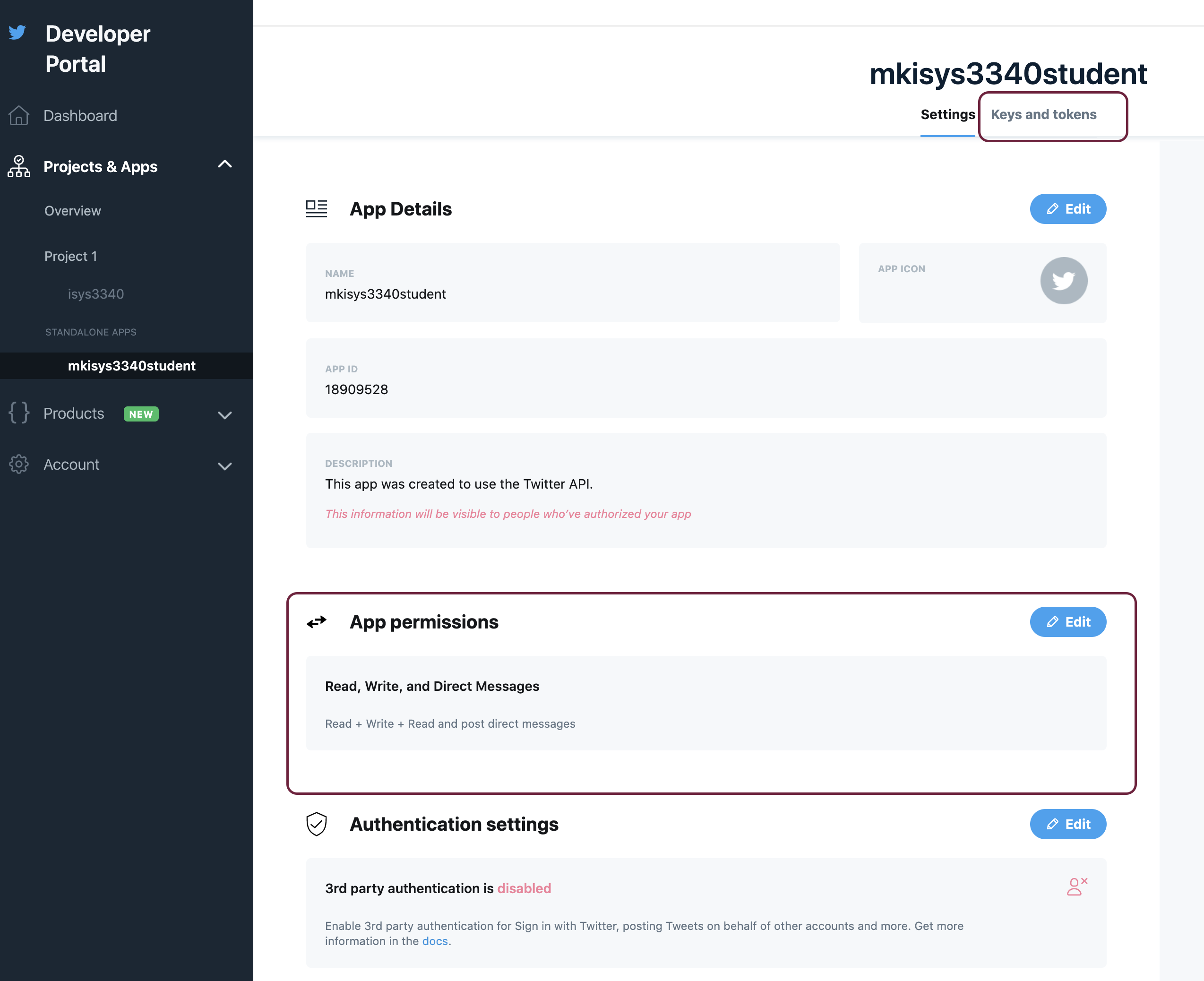The height and width of the screenshot is (981, 1204).
Task: Click the Authentication settings shield icon
Action: pyautogui.click(x=317, y=824)
